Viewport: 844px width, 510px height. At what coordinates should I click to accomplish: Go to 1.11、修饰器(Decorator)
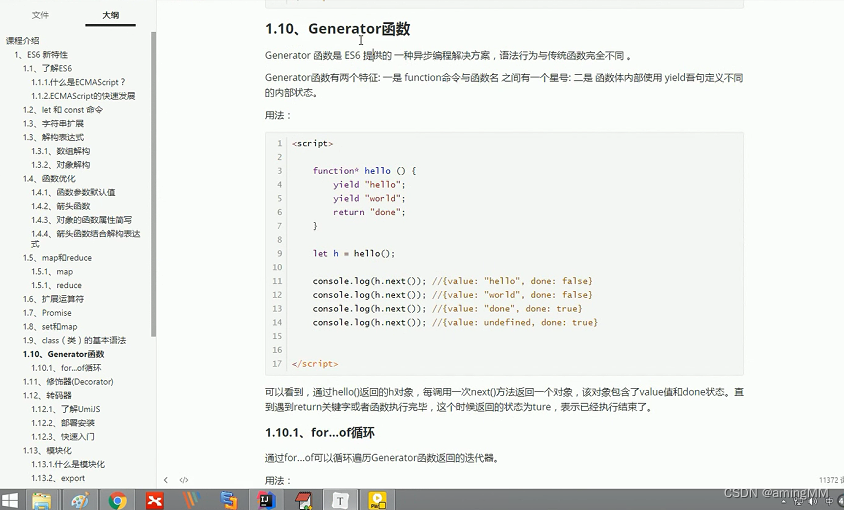click(68, 381)
